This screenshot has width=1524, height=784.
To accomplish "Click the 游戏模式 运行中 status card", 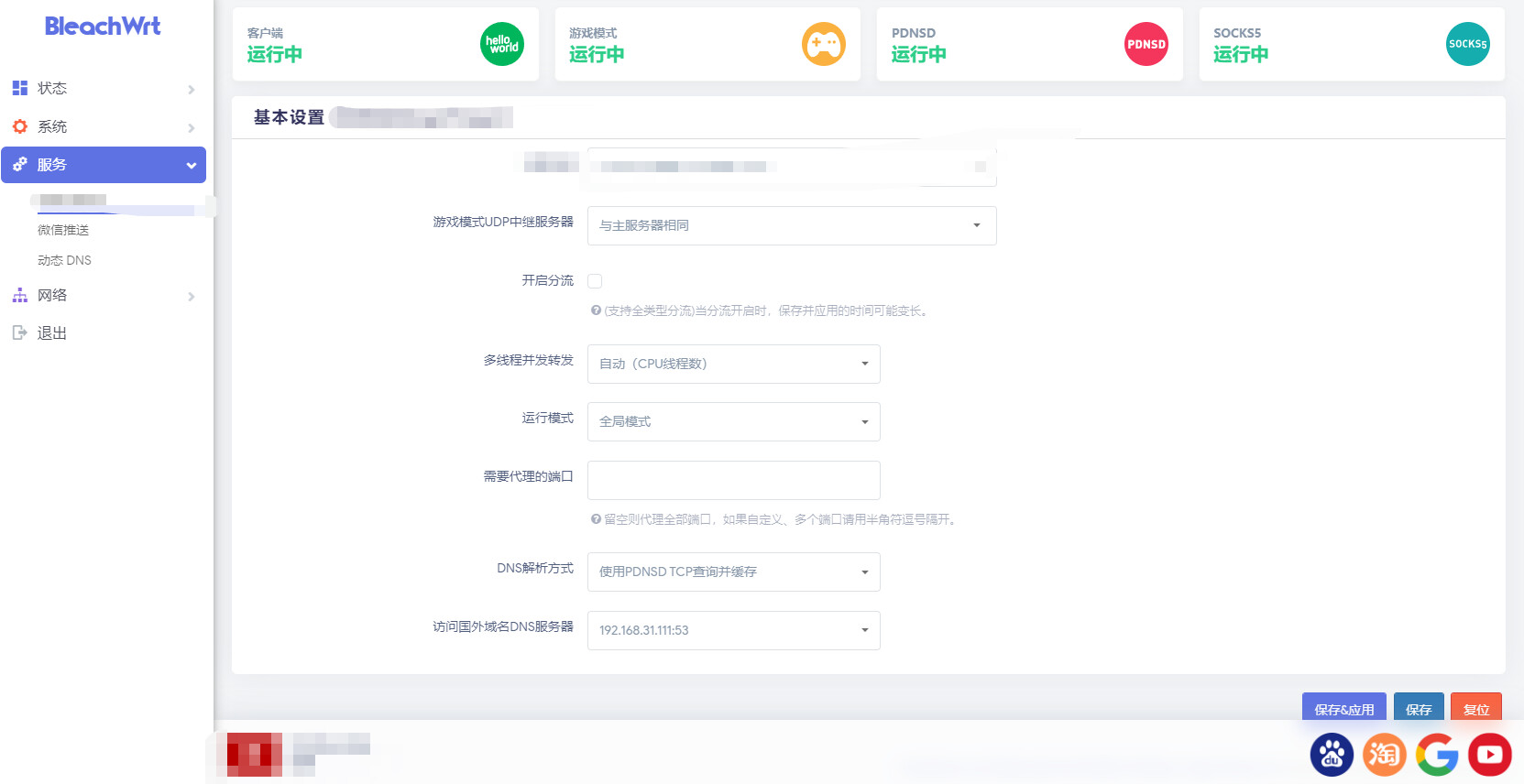I will click(x=707, y=44).
